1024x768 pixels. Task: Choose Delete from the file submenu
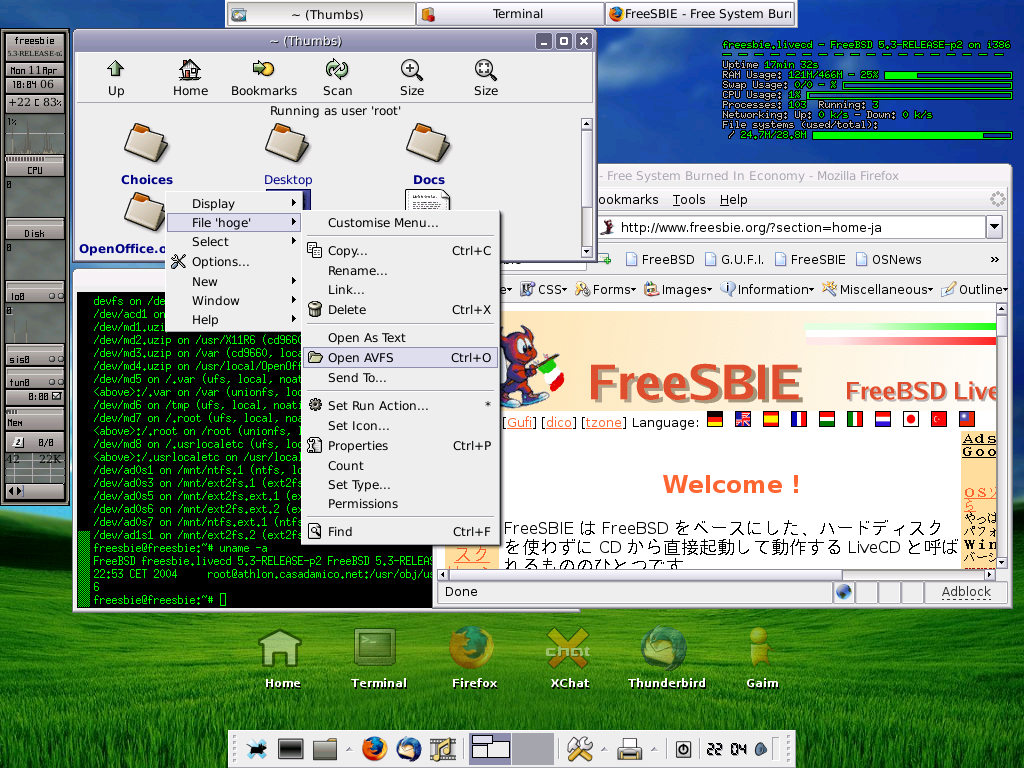point(400,310)
